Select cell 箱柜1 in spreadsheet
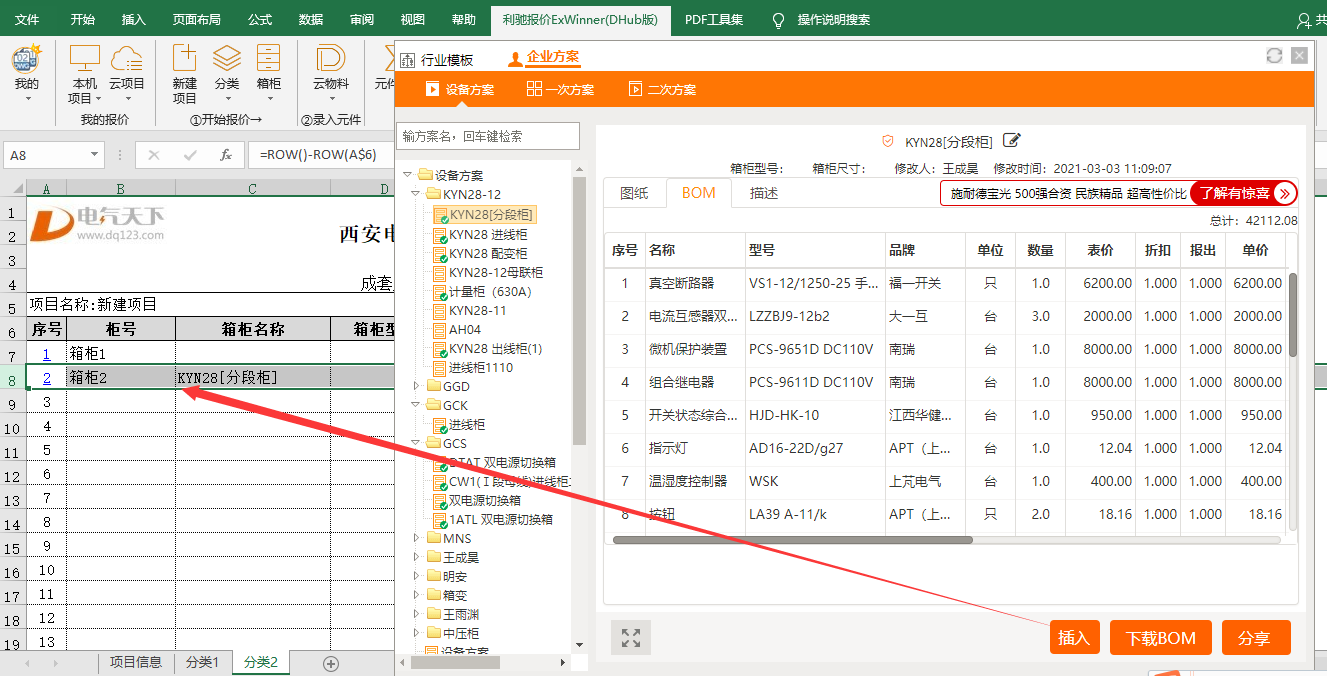The height and width of the screenshot is (676, 1327). pos(121,354)
